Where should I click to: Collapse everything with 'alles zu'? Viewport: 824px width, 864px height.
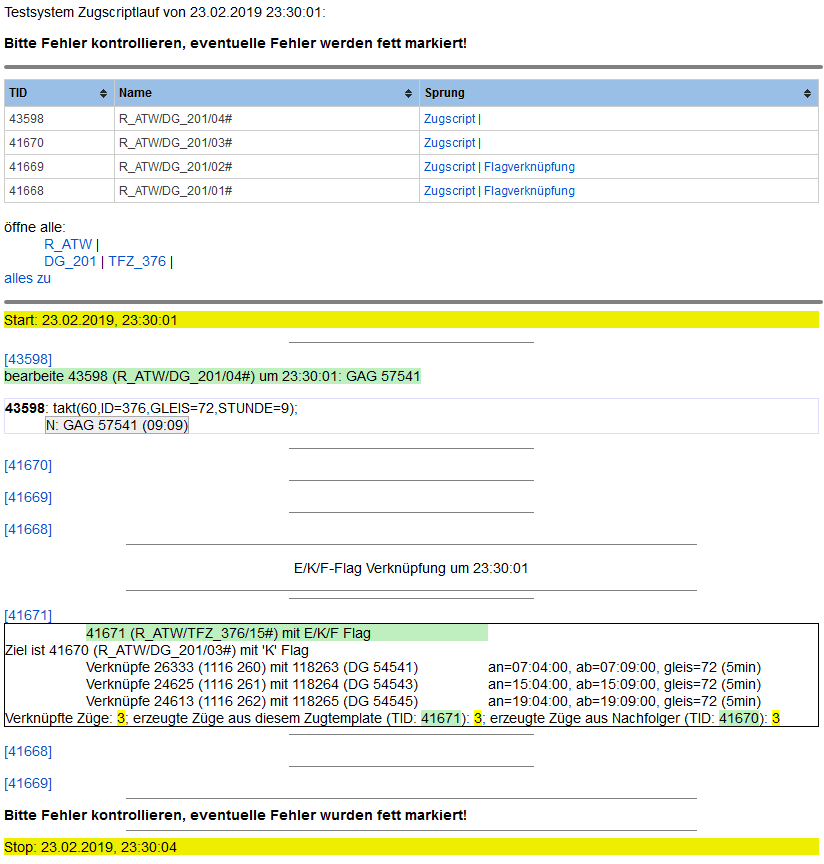(27, 278)
